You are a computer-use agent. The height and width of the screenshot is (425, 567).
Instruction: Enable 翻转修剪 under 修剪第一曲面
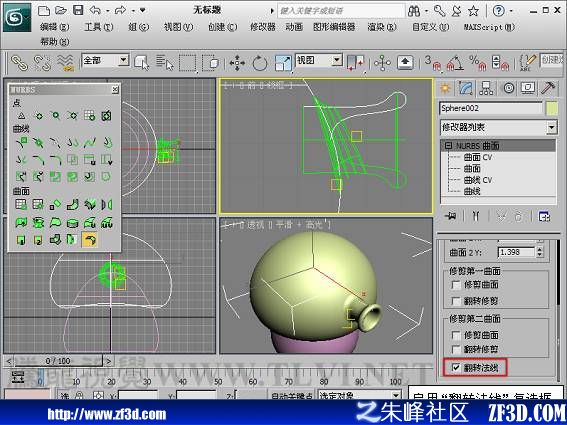point(456,301)
